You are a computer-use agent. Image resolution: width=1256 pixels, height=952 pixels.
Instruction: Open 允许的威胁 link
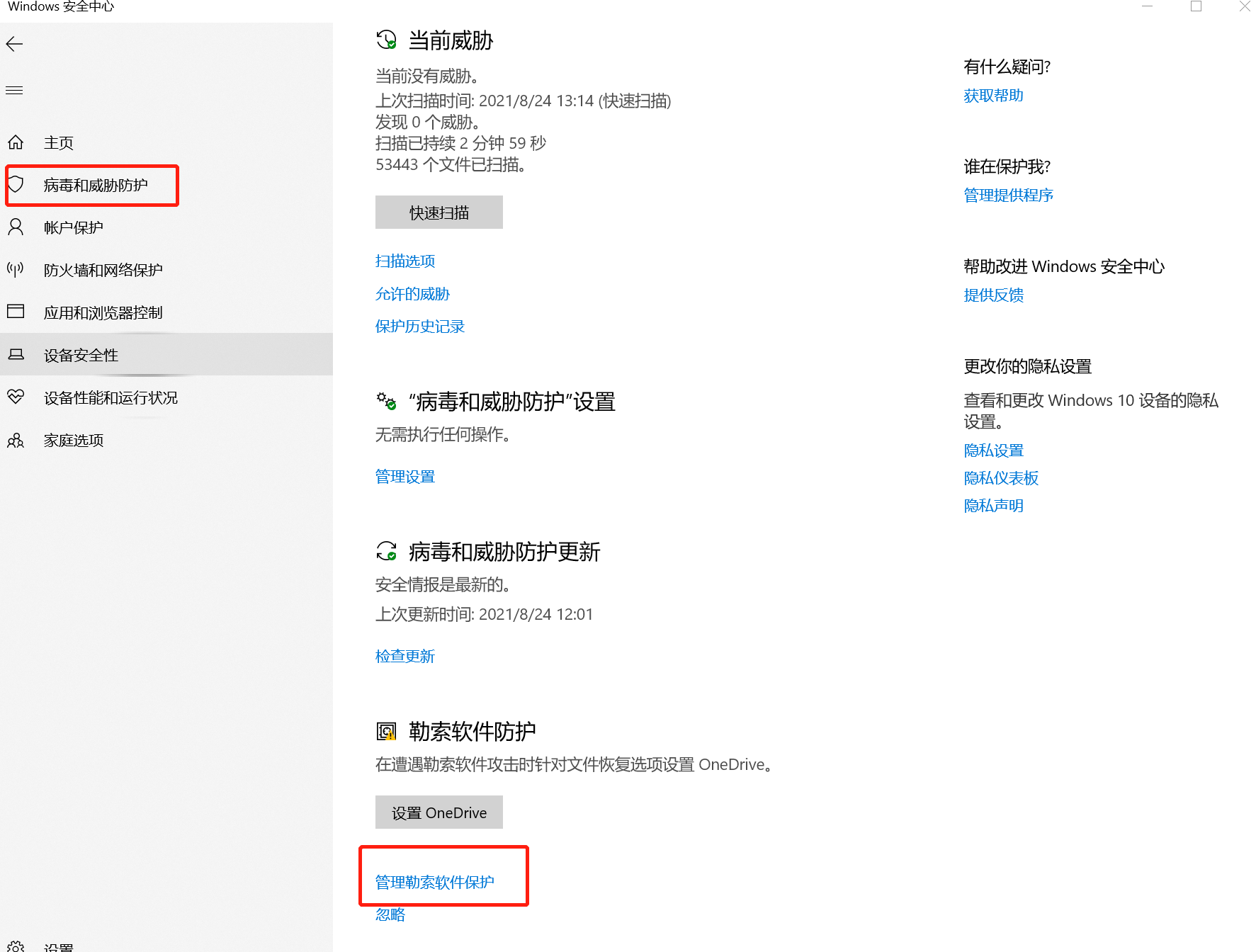[x=412, y=293]
